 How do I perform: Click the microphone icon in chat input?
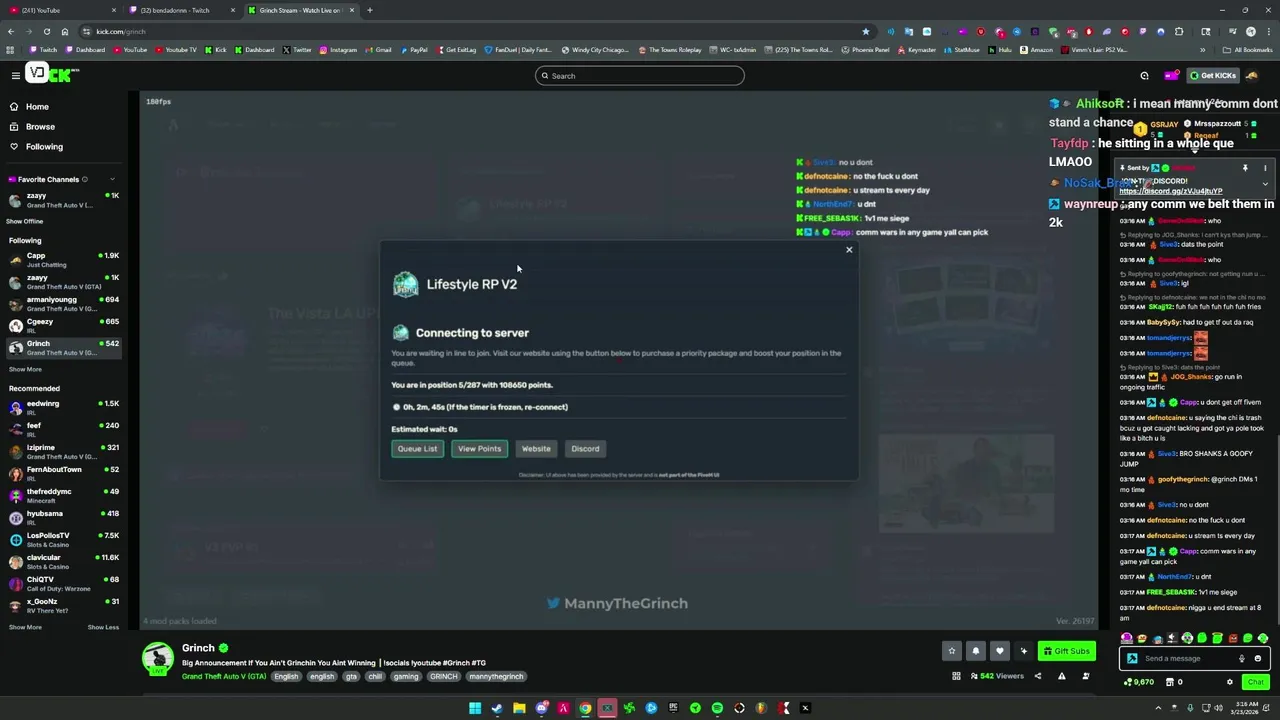[1242, 658]
